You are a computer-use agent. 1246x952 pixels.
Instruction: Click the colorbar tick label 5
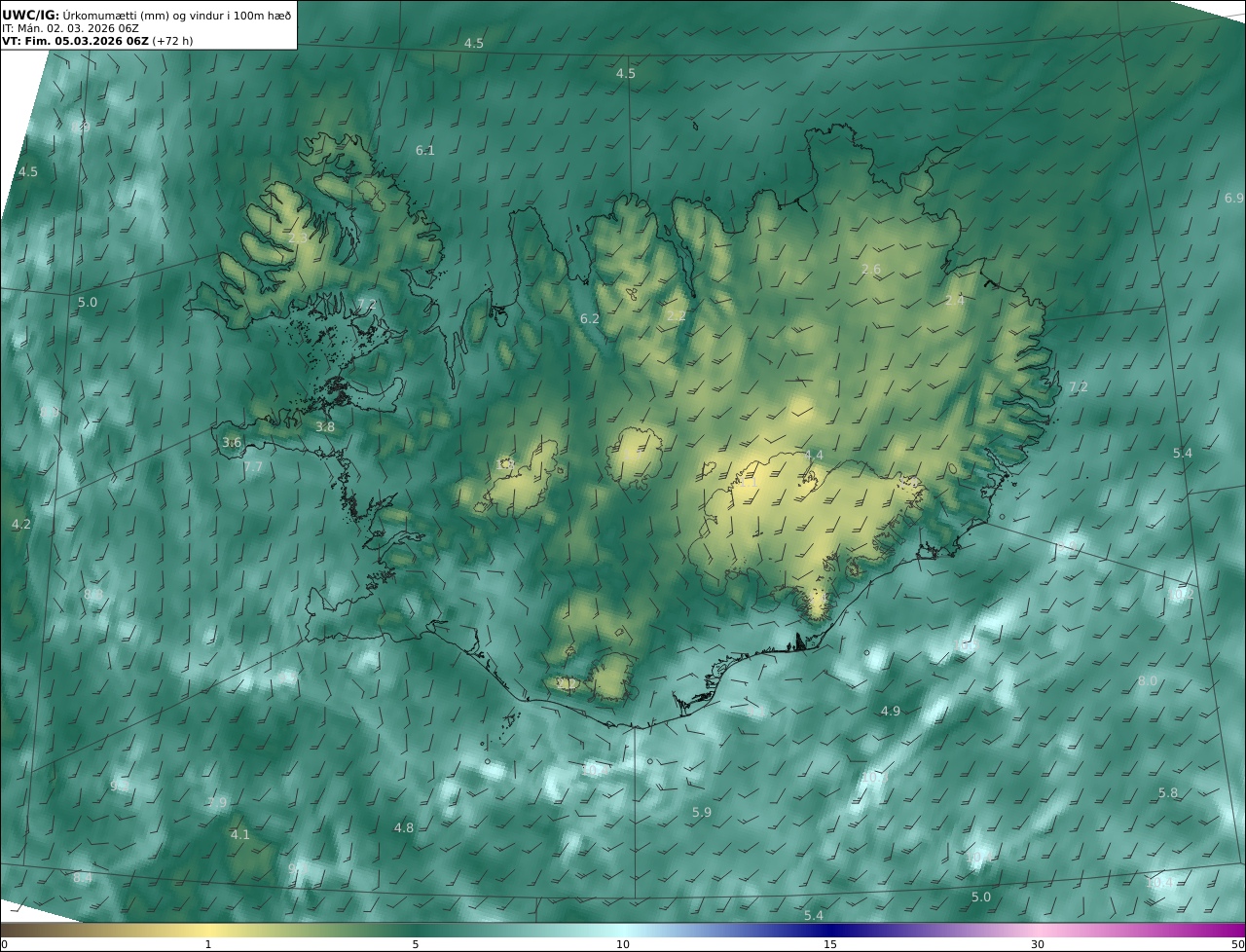[x=416, y=944]
